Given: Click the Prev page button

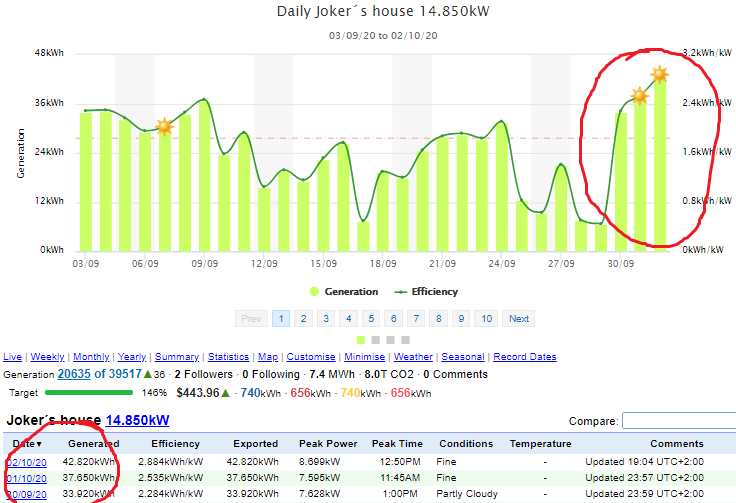Looking at the screenshot, I should coord(251,319).
